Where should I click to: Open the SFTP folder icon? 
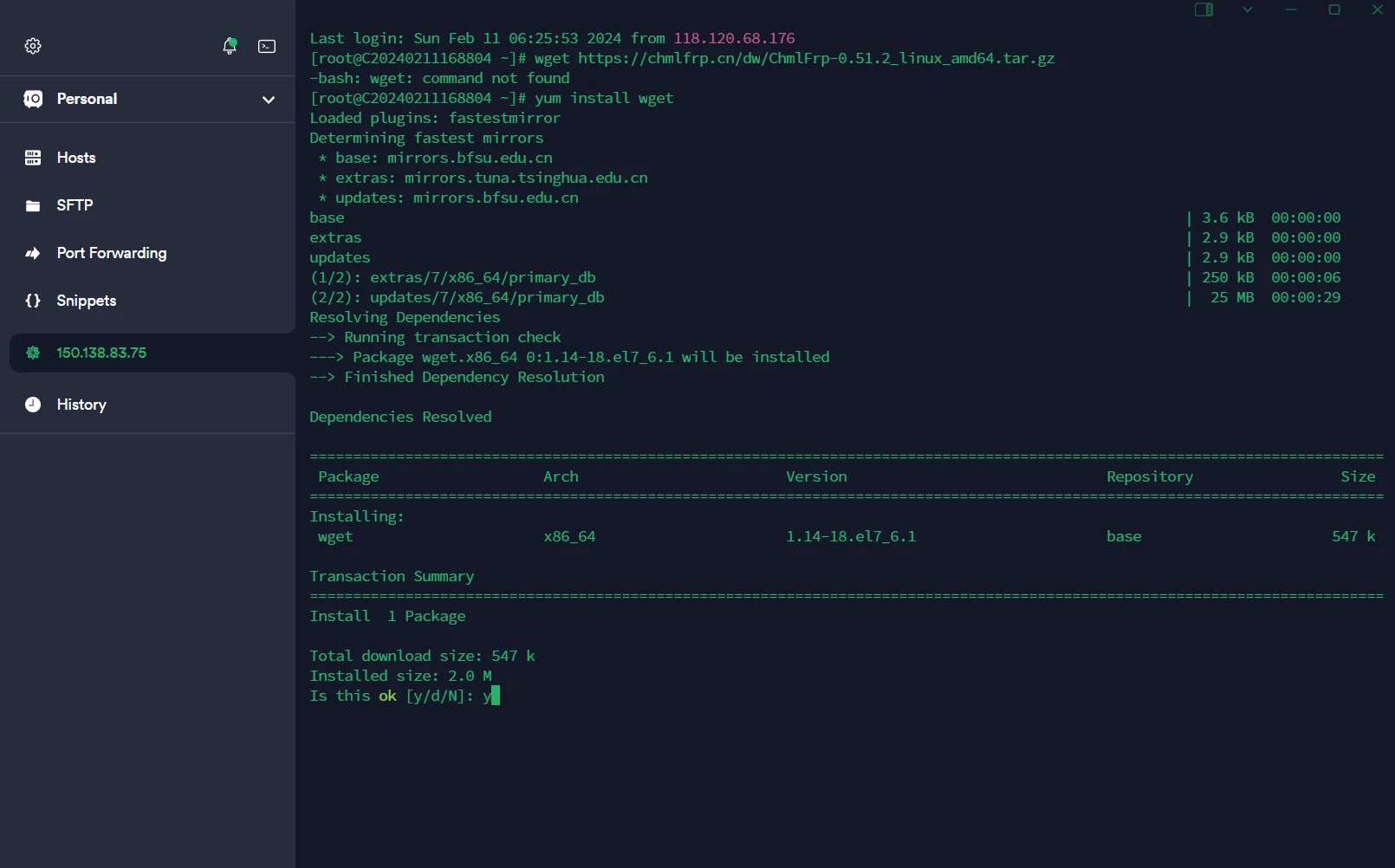tap(33, 205)
